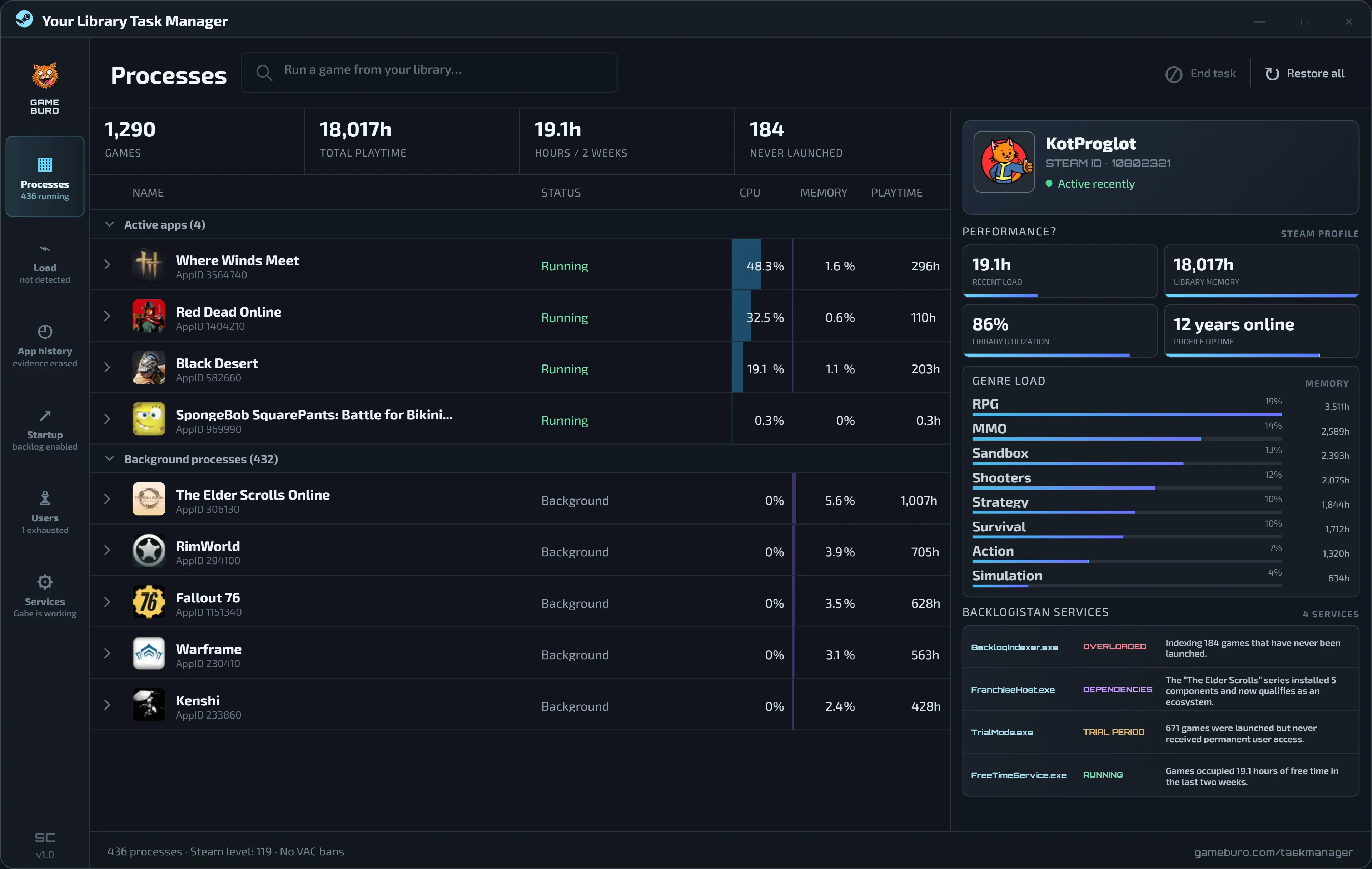Image resolution: width=1372 pixels, height=869 pixels.
Task: Click the '12 years online' profile uptime card
Action: tap(1262, 331)
